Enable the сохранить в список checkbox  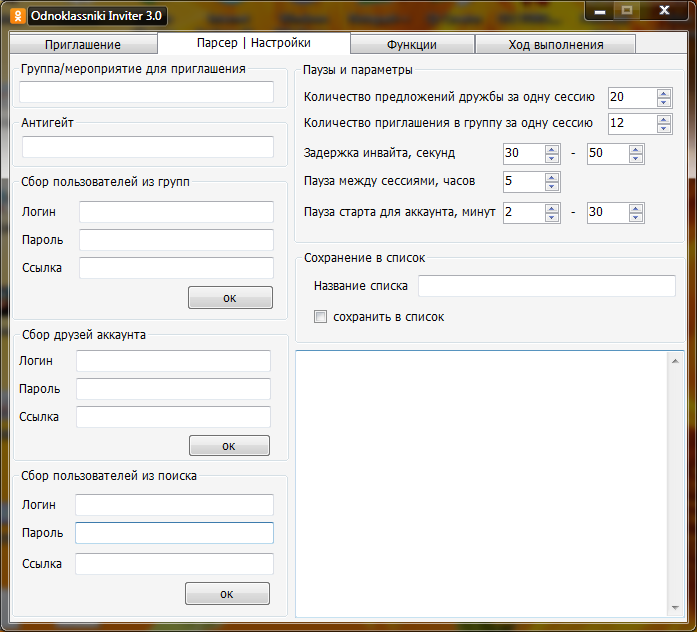tap(321, 317)
